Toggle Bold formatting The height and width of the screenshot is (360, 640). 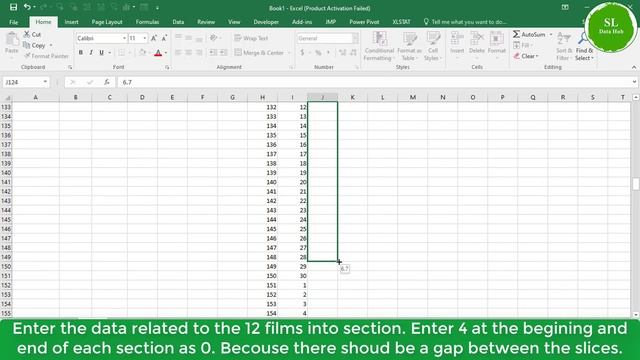point(81,53)
